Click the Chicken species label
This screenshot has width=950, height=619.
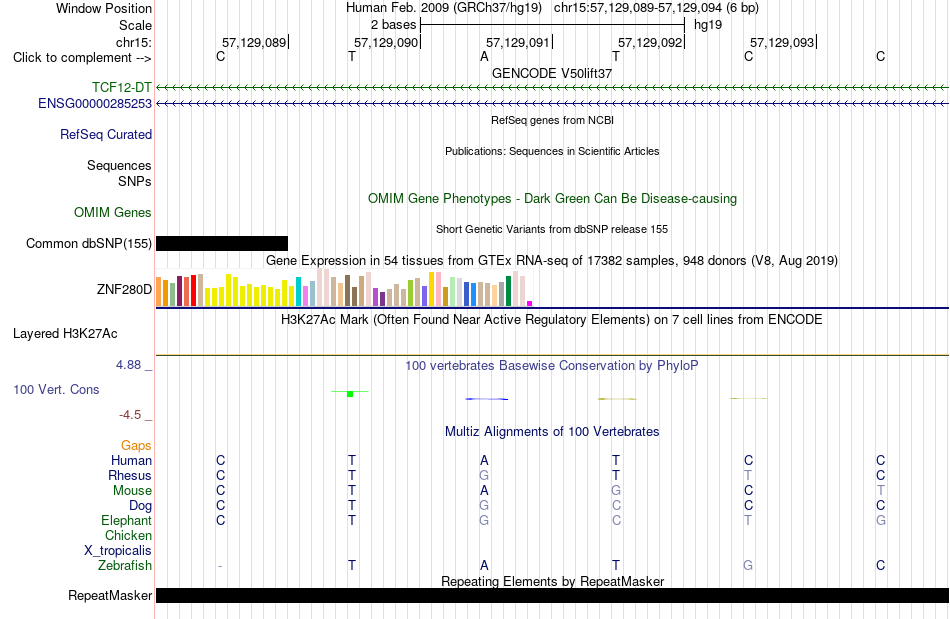pos(128,535)
